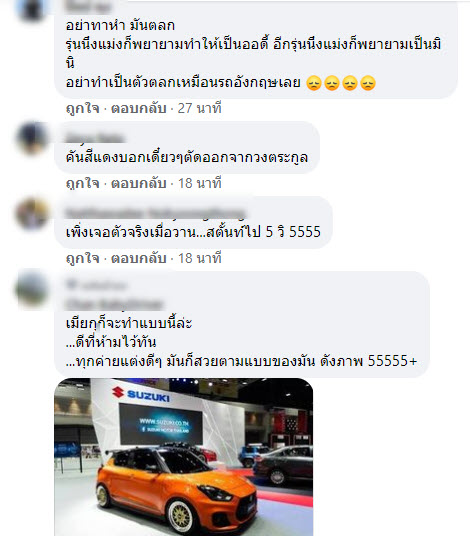Click ตอบกลับ under the 27 นาที comment
Screen dimensions: 470x536
point(138,108)
